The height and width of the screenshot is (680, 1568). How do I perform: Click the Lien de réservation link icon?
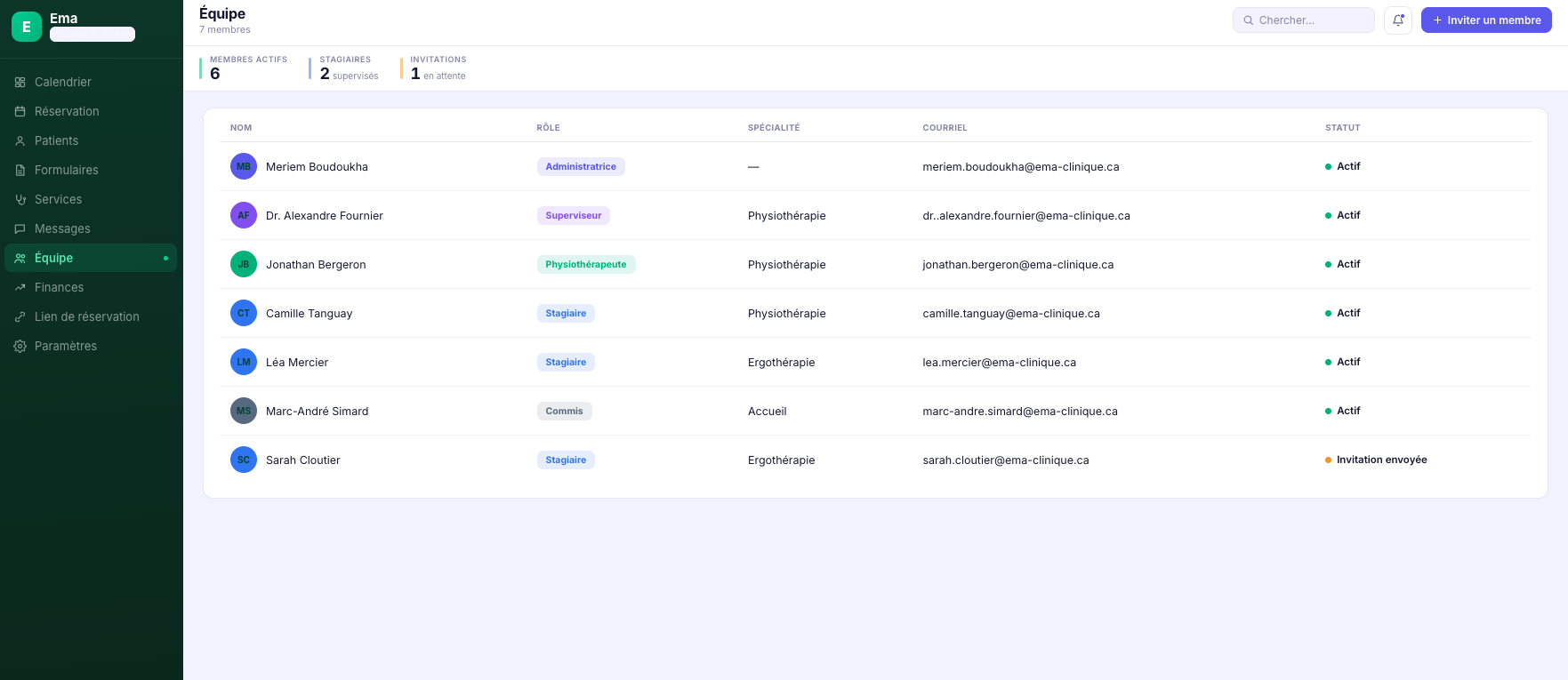pos(20,316)
